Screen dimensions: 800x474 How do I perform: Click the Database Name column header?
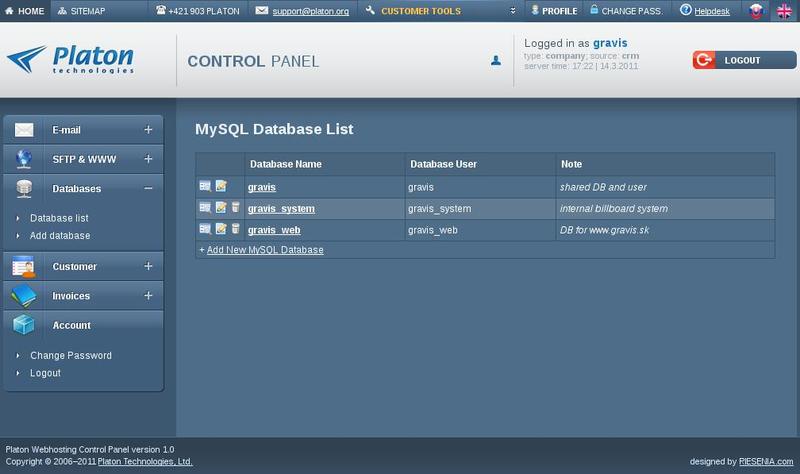[286, 164]
